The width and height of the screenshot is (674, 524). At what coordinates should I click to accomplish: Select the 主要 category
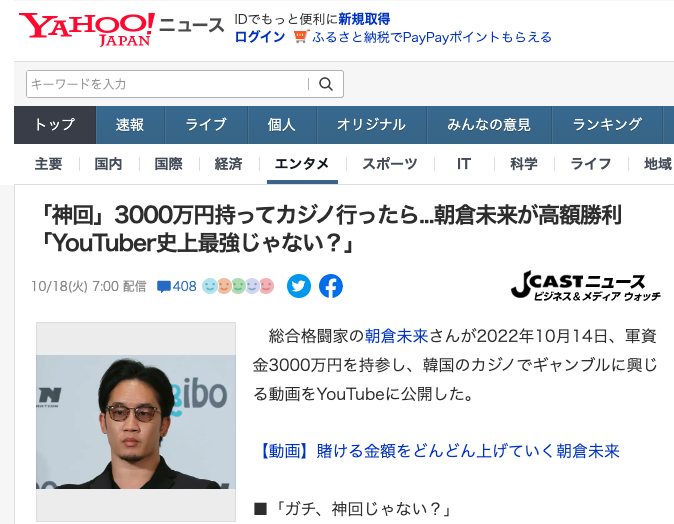(x=49, y=164)
